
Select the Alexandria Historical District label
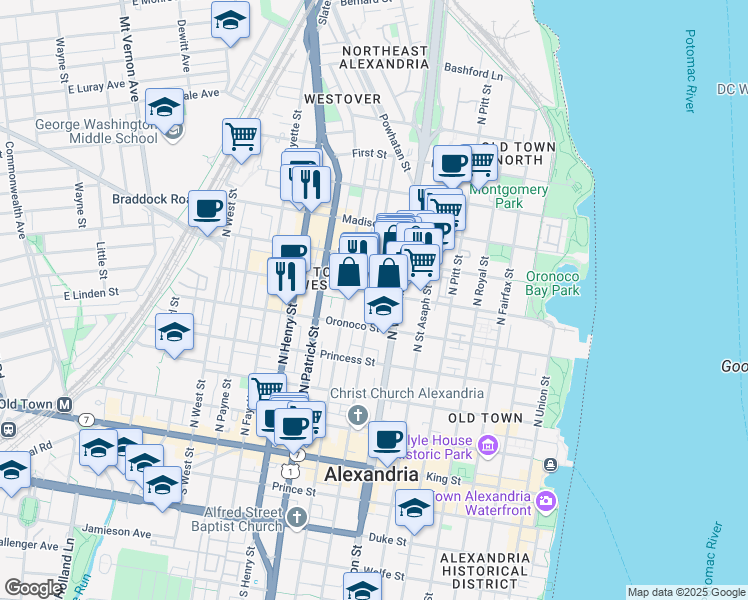click(485, 571)
